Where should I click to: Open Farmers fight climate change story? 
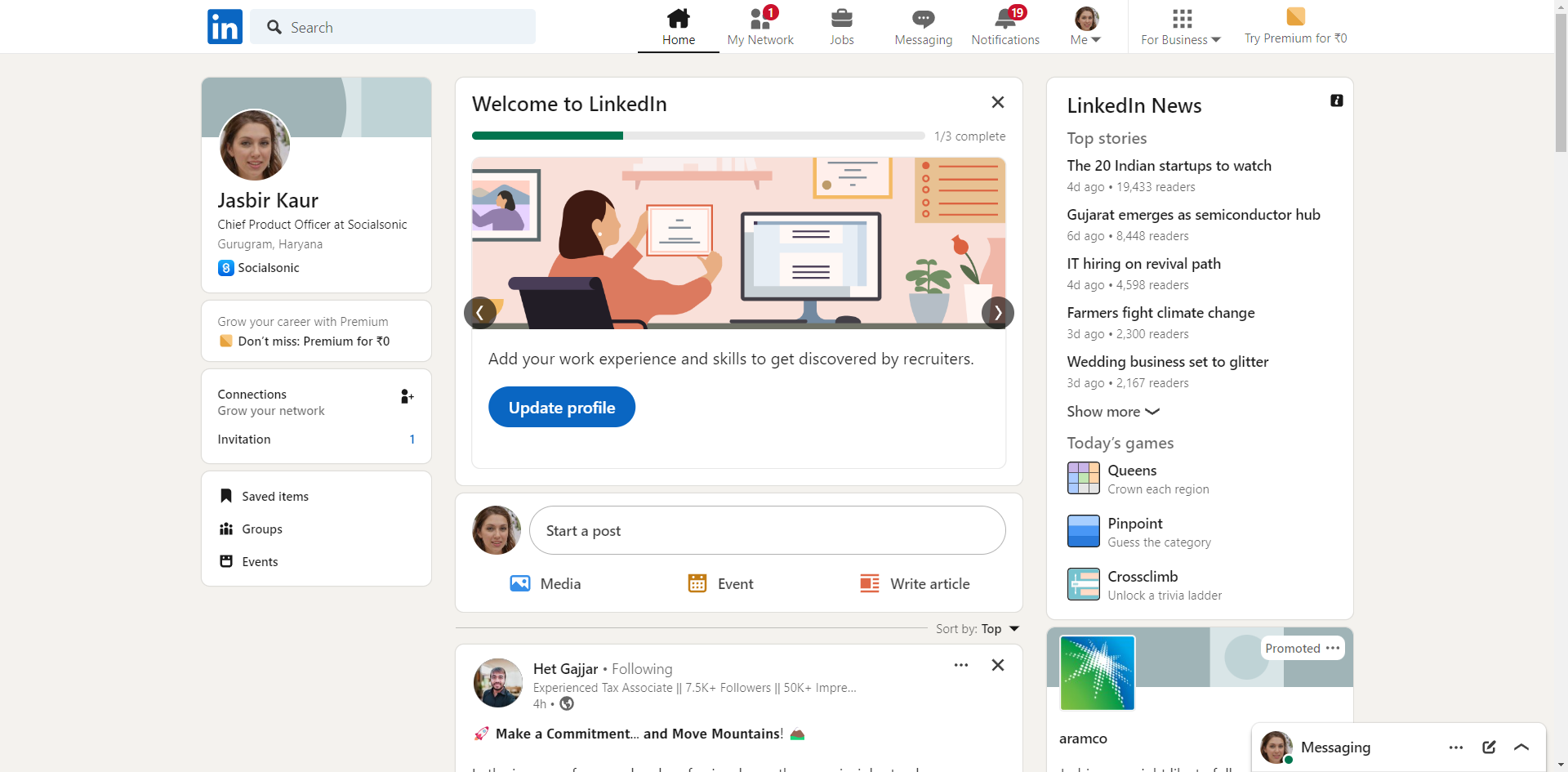[1160, 313]
